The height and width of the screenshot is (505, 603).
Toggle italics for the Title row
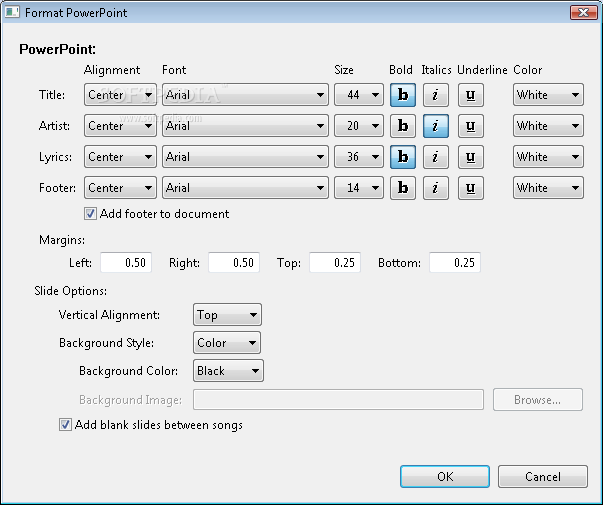click(x=436, y=95)
